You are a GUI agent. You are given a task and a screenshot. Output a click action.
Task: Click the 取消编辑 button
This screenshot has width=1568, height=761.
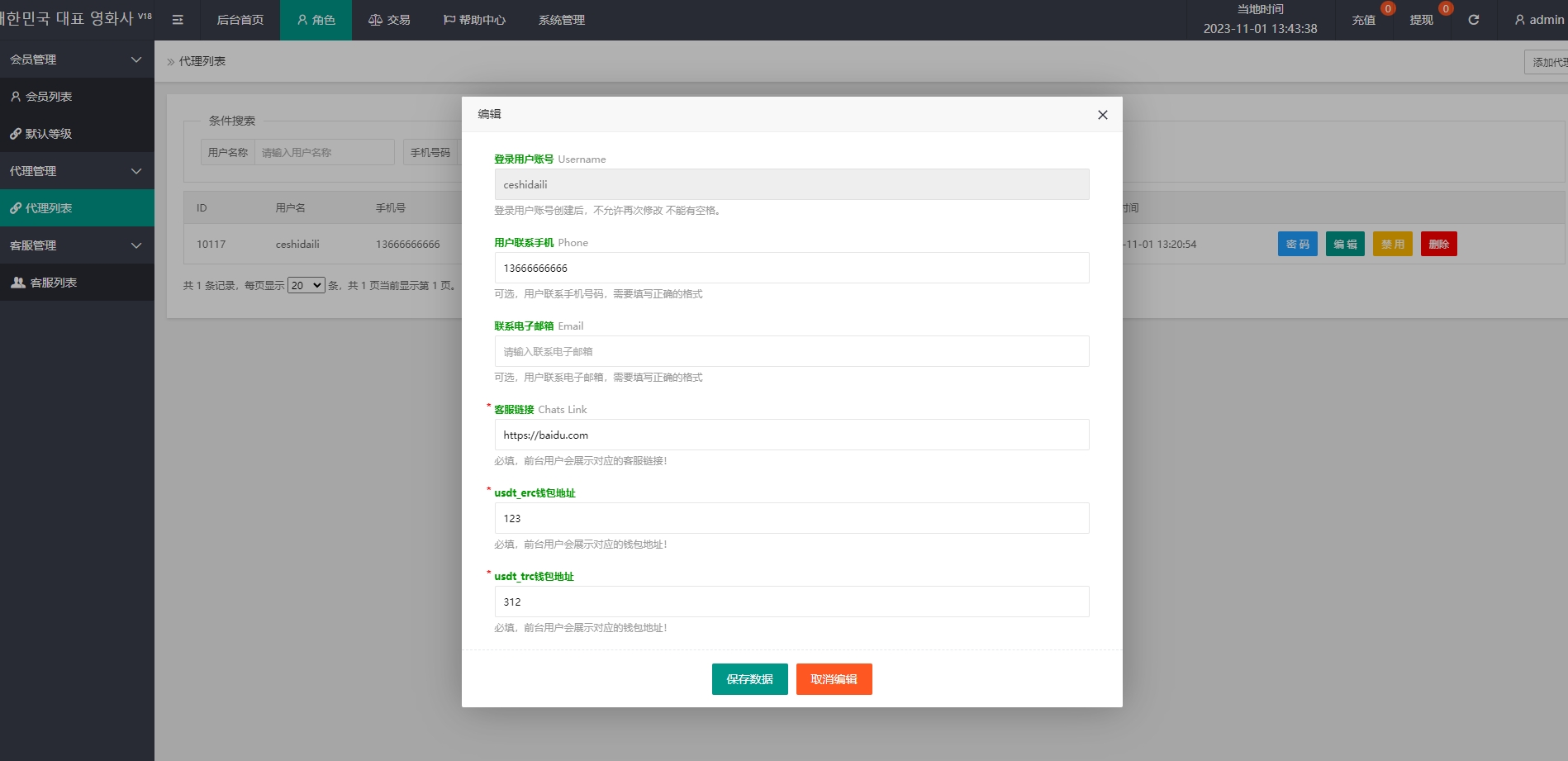coord(834,679)
